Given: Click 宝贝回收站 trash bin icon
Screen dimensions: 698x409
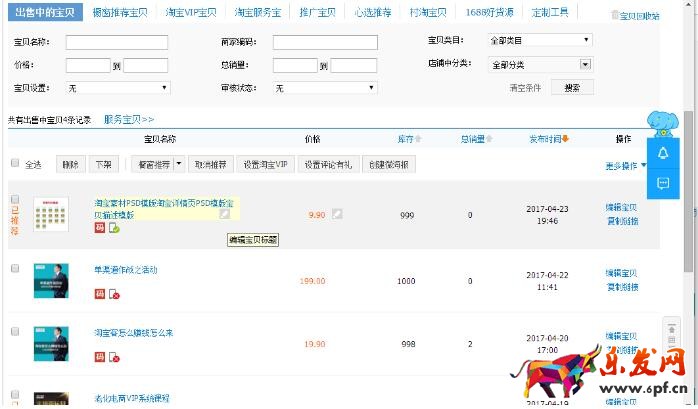Looking at the screenshot, I should (614, 16).
